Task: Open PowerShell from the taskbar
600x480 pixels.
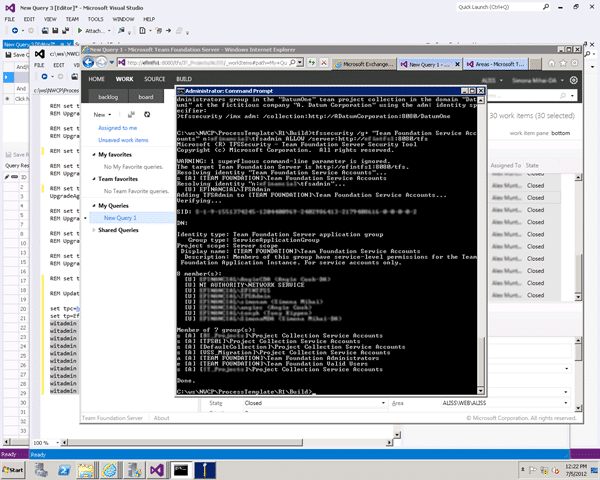Action: 64,470
